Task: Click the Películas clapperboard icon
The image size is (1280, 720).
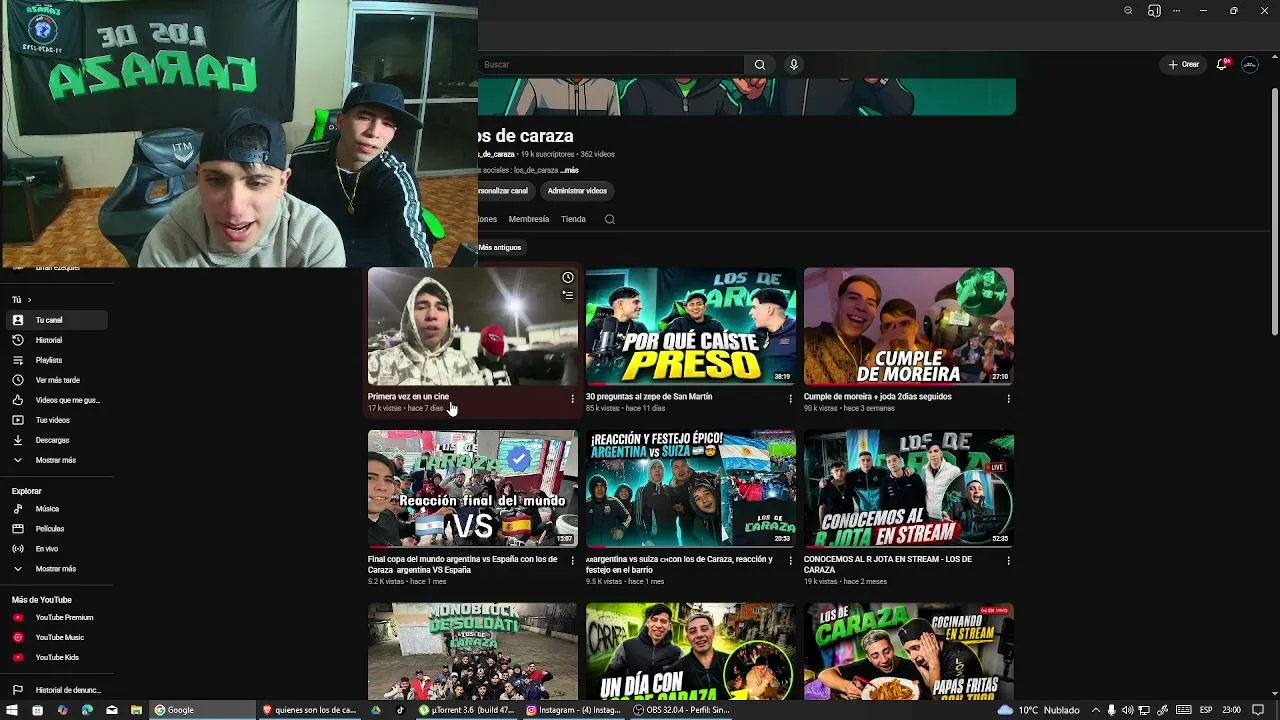Action: point(17,529)
